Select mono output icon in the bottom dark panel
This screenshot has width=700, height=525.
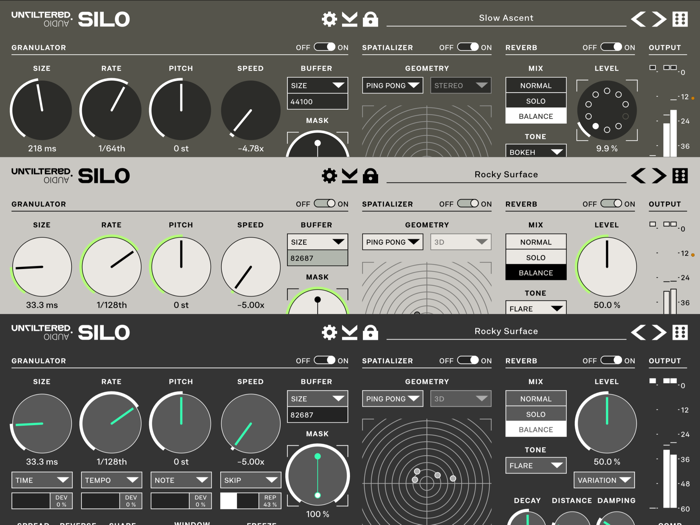point(653,381)
